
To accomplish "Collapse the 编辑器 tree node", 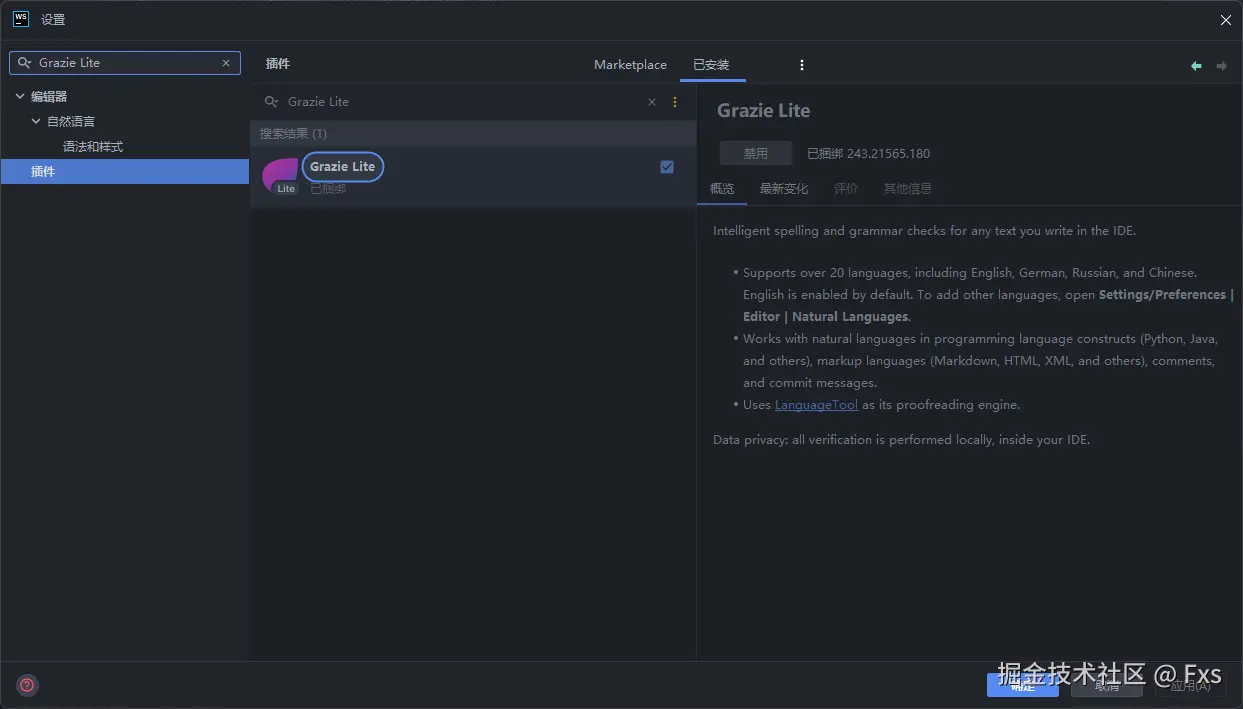I will (x=20, y=97).
